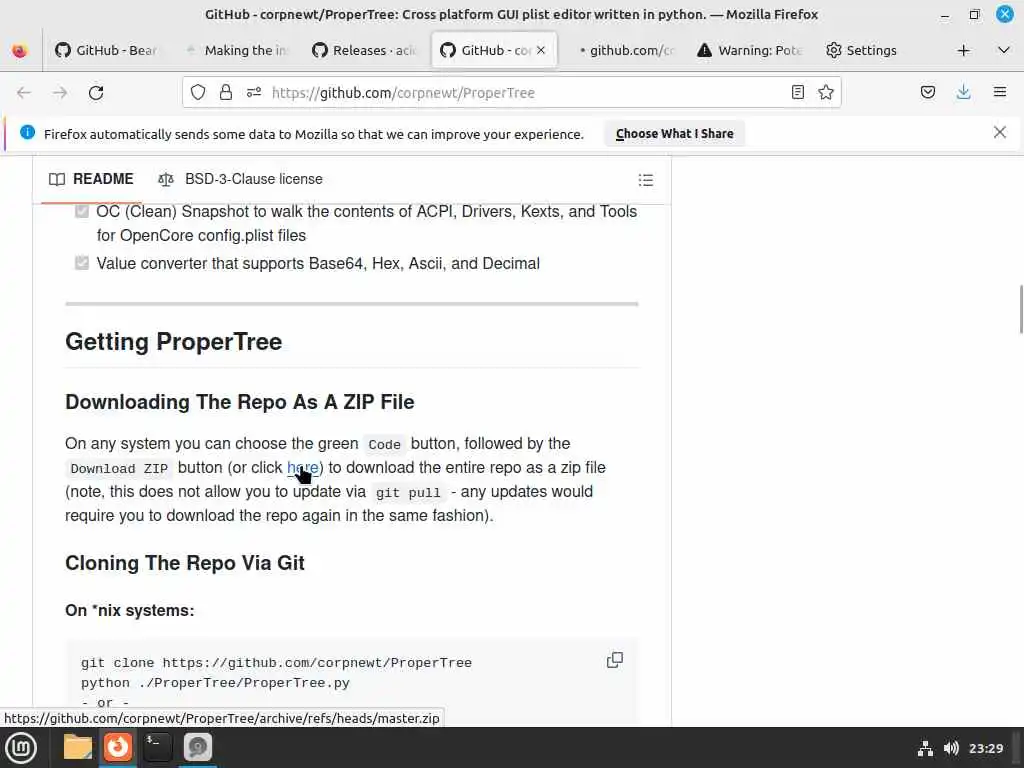Click the git clone command line text
The height and width of the screenshot is (768, 1024).
point(276,663)
